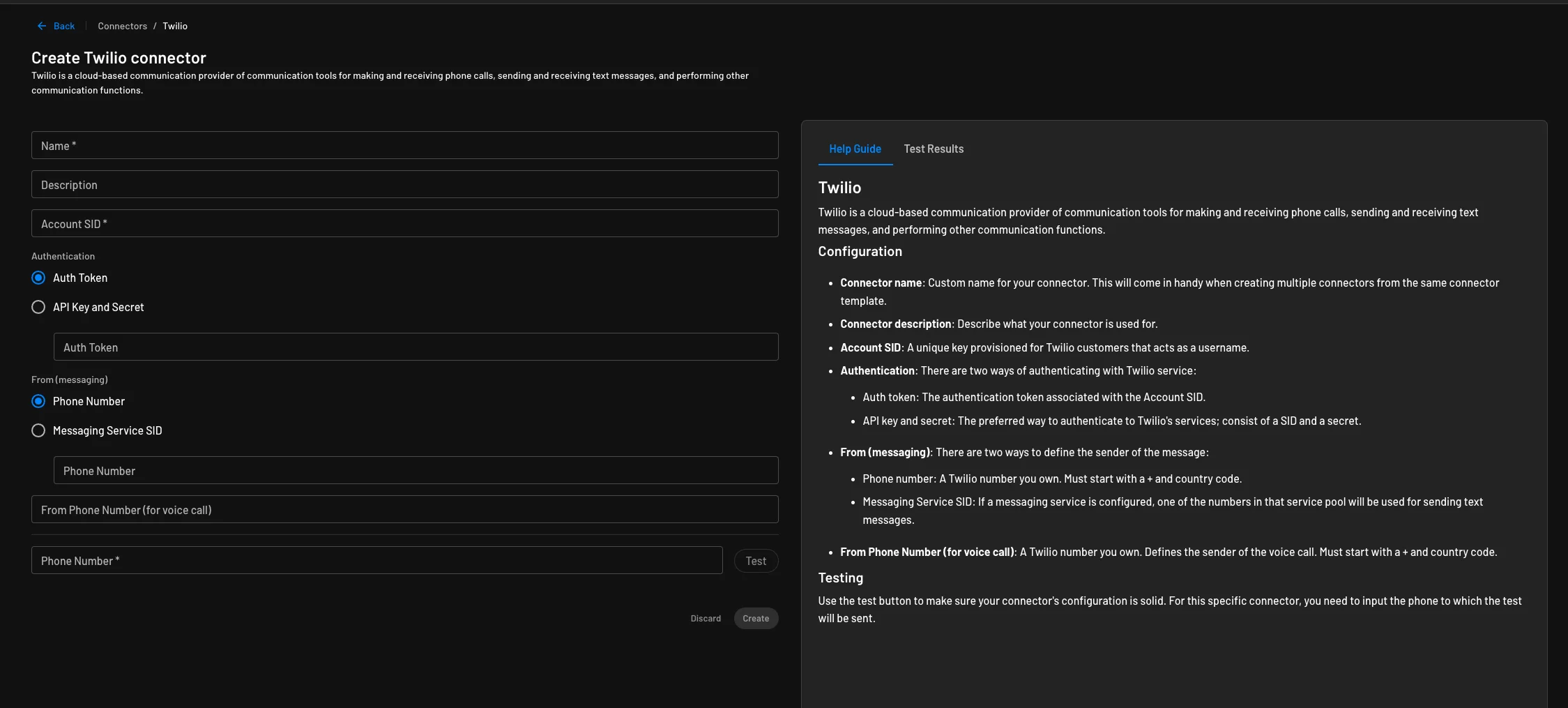The image size is (1568, 708).
Task: Select the Auth Token authentication option
Action: click(38, 277)
